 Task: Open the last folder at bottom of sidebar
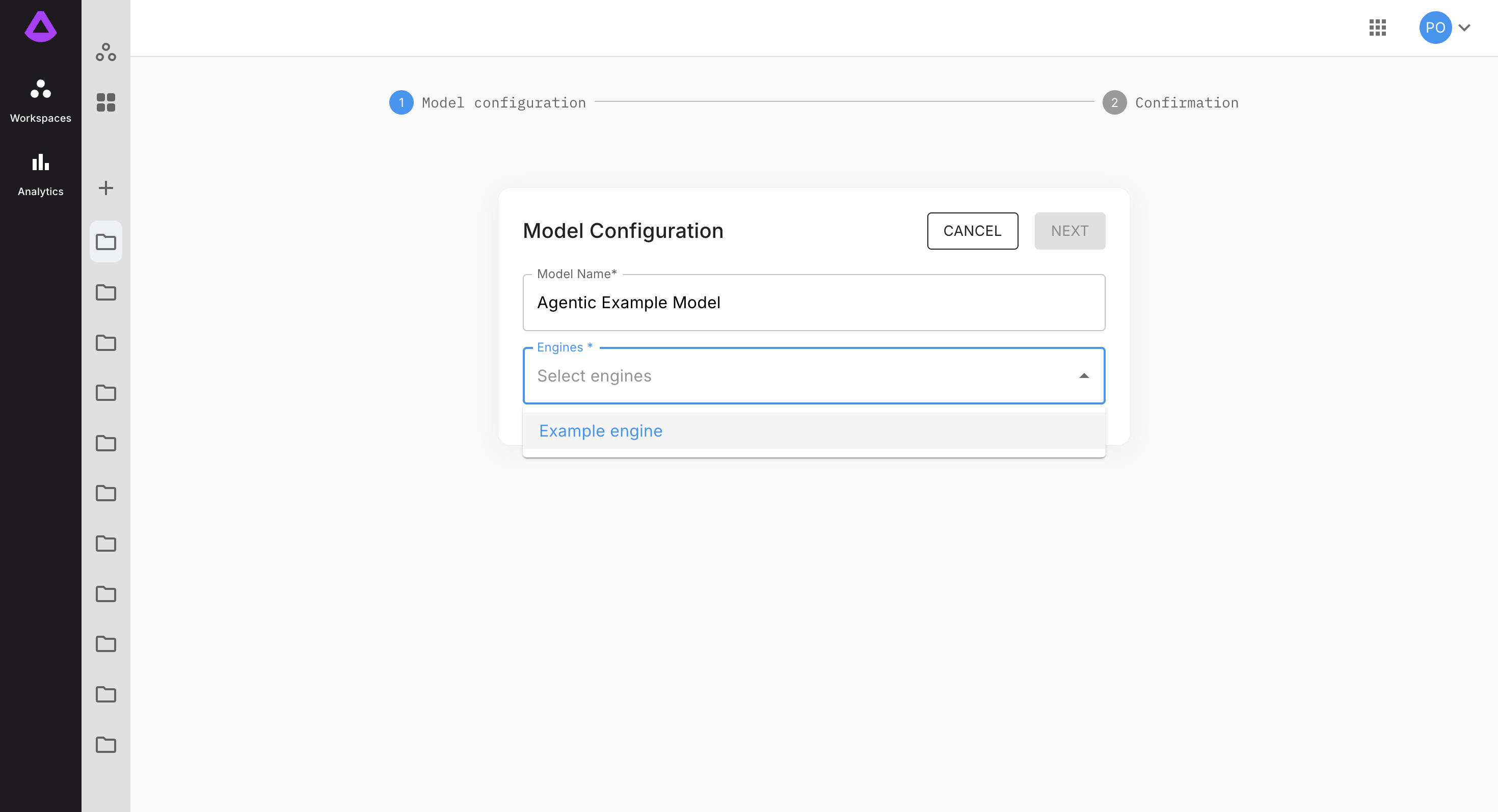point(106,745)
